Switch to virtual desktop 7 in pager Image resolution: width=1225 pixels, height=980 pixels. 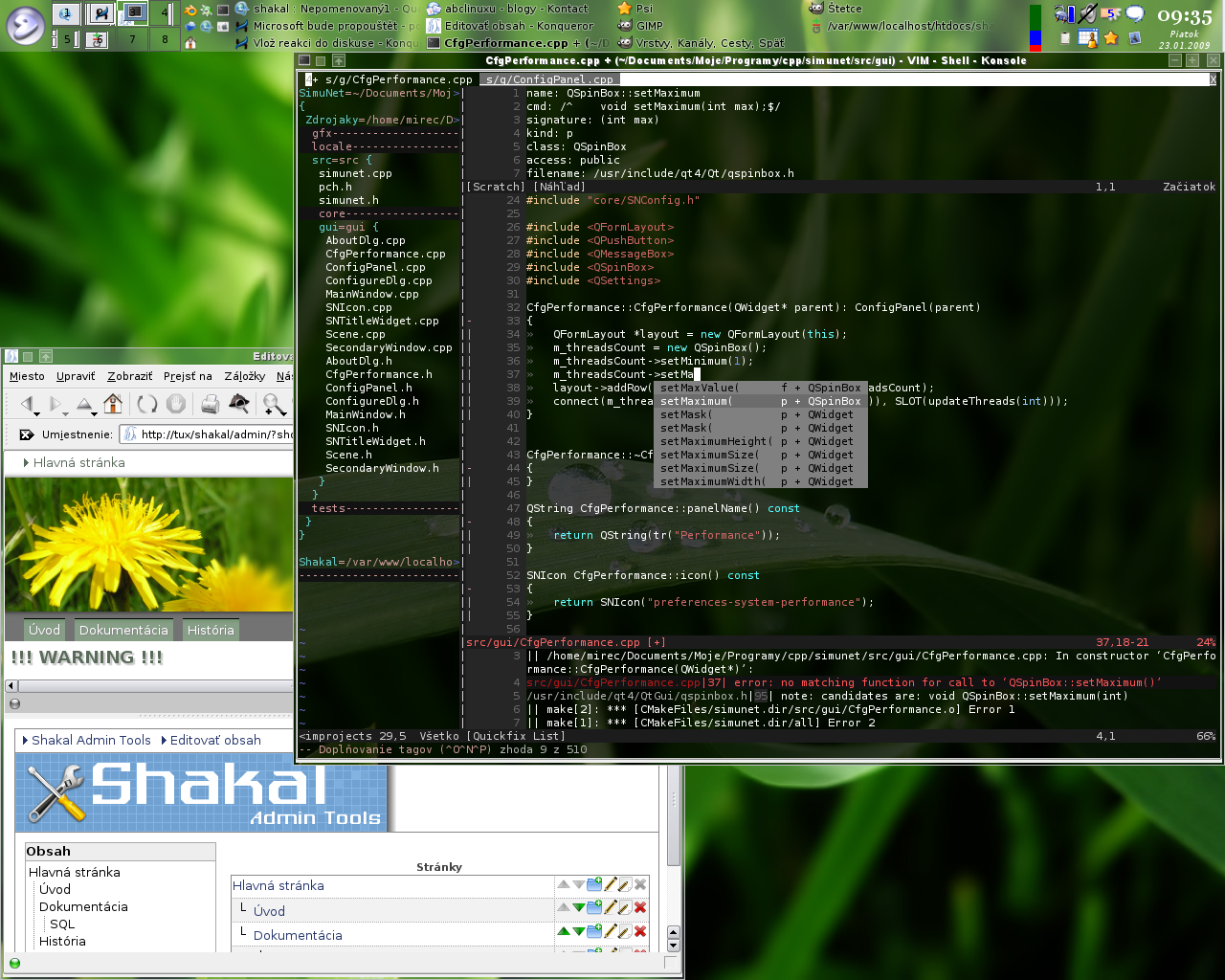(132, 39)
